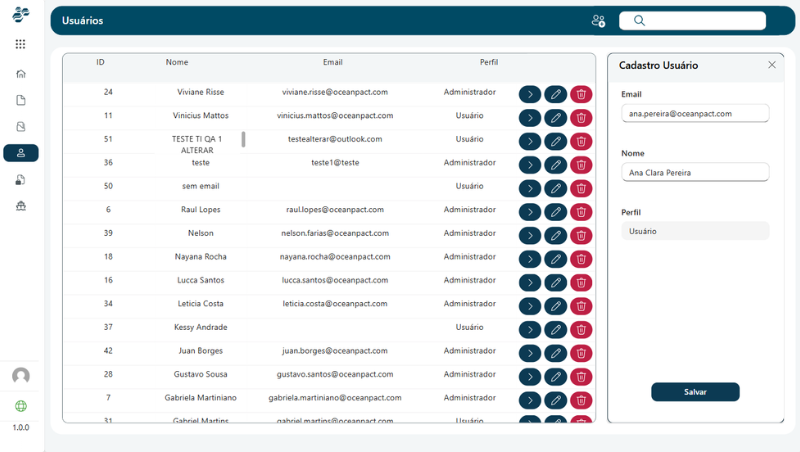Edit Viviane Risse with pencil icon
The height and width of the screenshot is (452, 800).
tap(555, 93)
